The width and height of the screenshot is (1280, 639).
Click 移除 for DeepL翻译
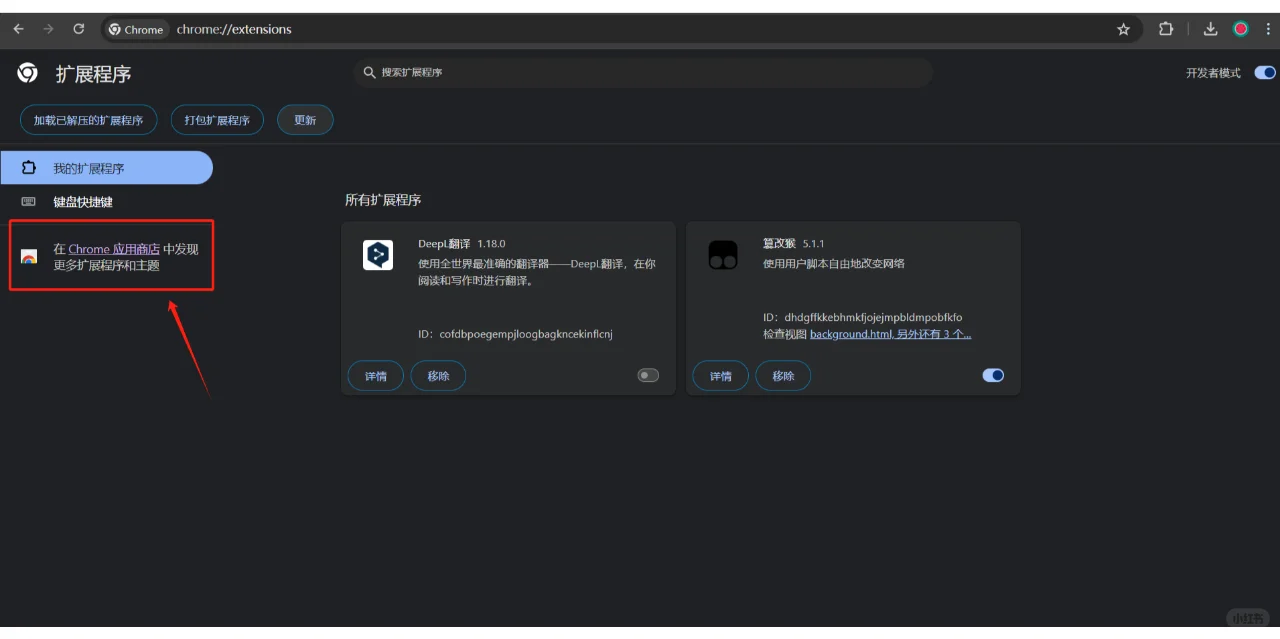(x=438, y=376)
